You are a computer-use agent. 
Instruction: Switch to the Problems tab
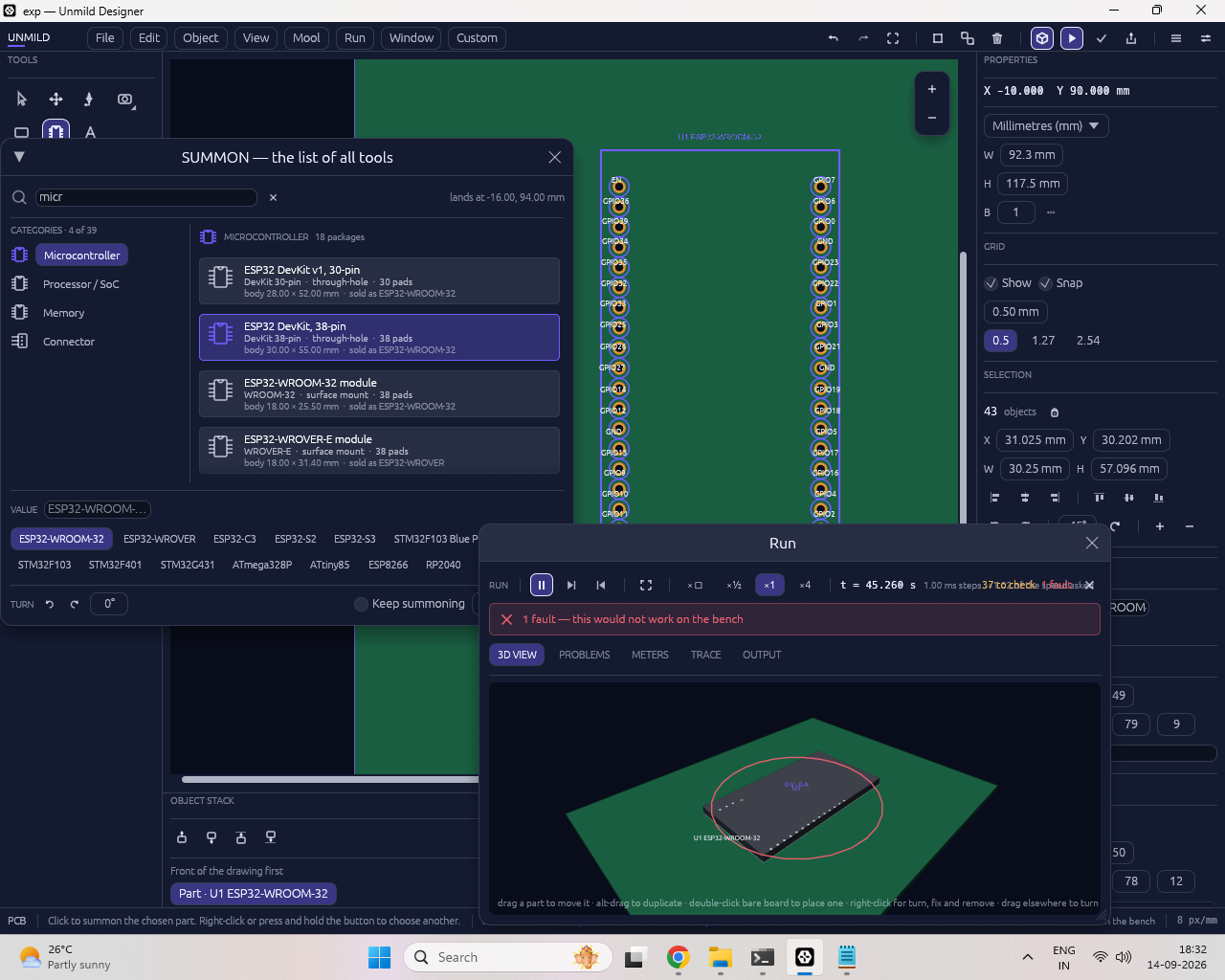point(585,655)
